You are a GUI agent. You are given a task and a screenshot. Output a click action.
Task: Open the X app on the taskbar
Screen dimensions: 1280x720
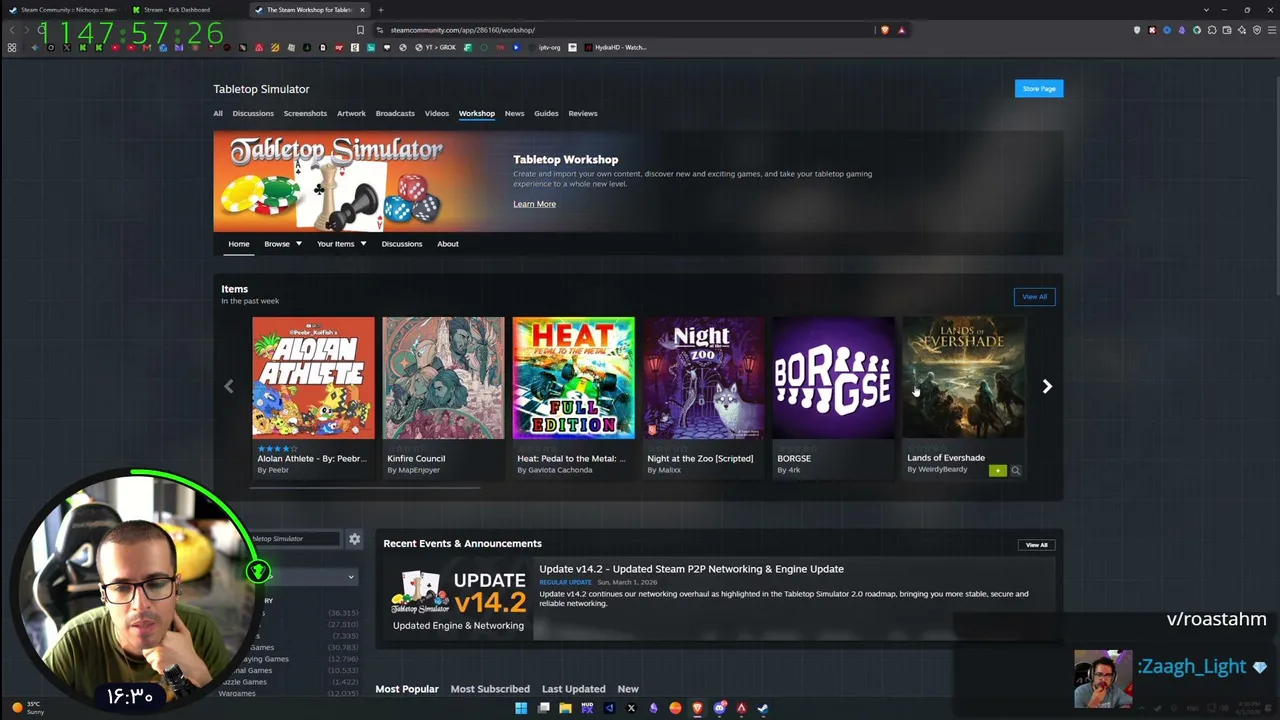tap(631, 708)
